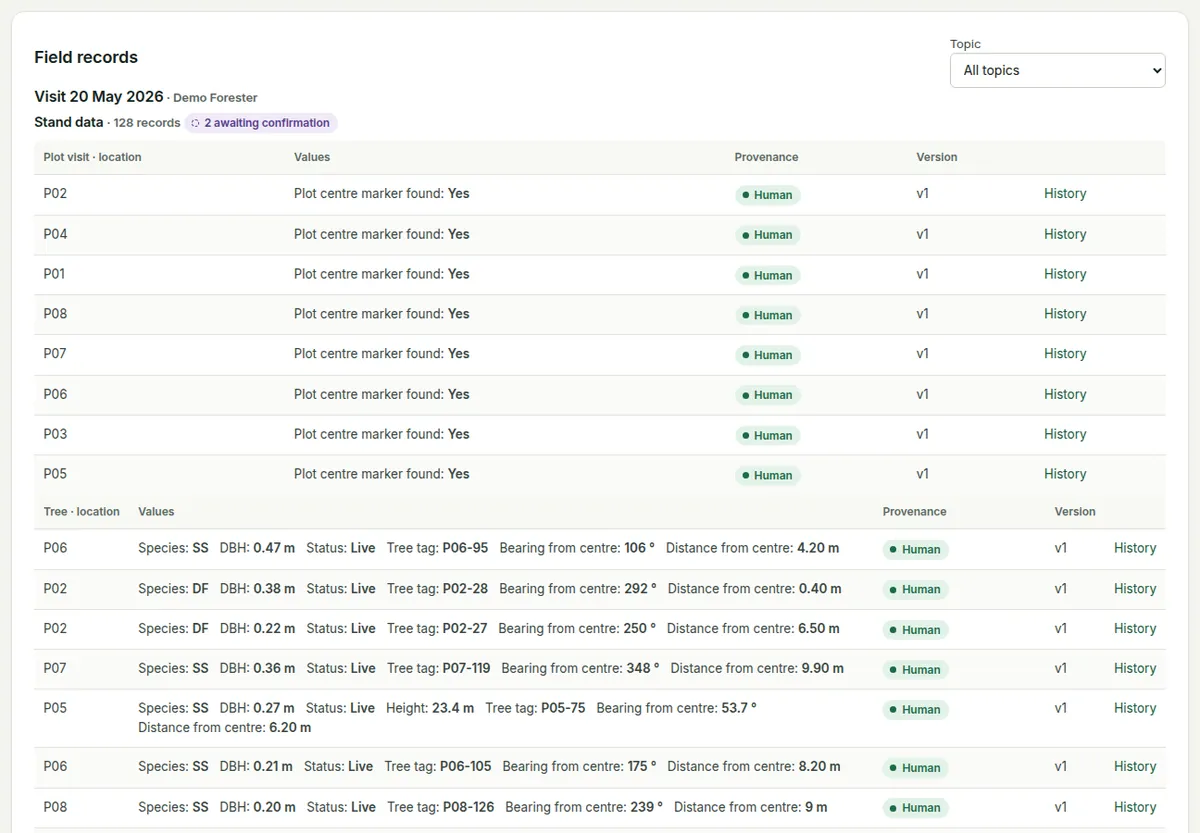Open History for tree tagged P05-75
The width and height of the screenshot is (1200, 833).
pyautogui.click(x=1135, y=708)
